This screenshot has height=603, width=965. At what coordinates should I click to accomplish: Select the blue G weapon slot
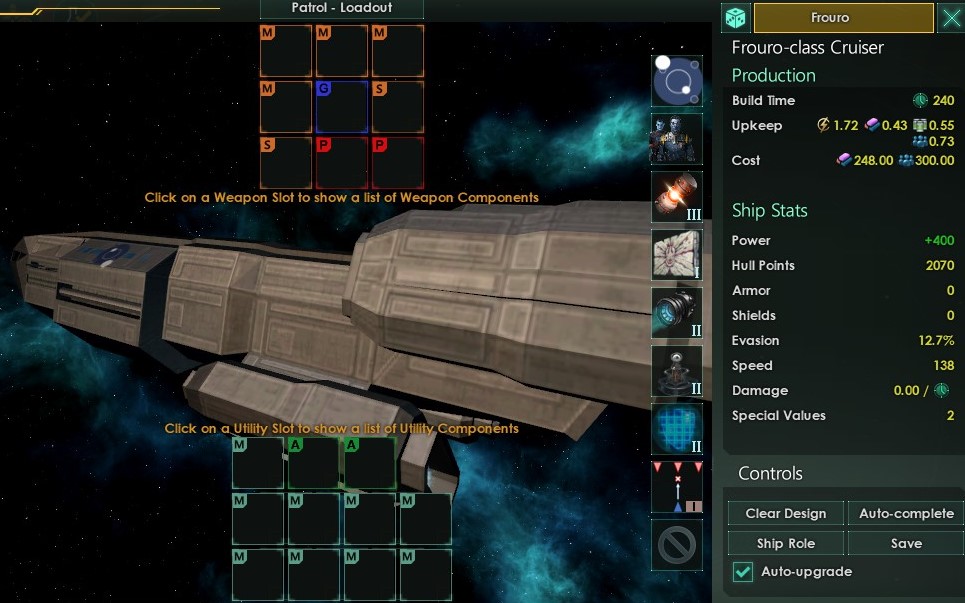(x=342, y=107)
